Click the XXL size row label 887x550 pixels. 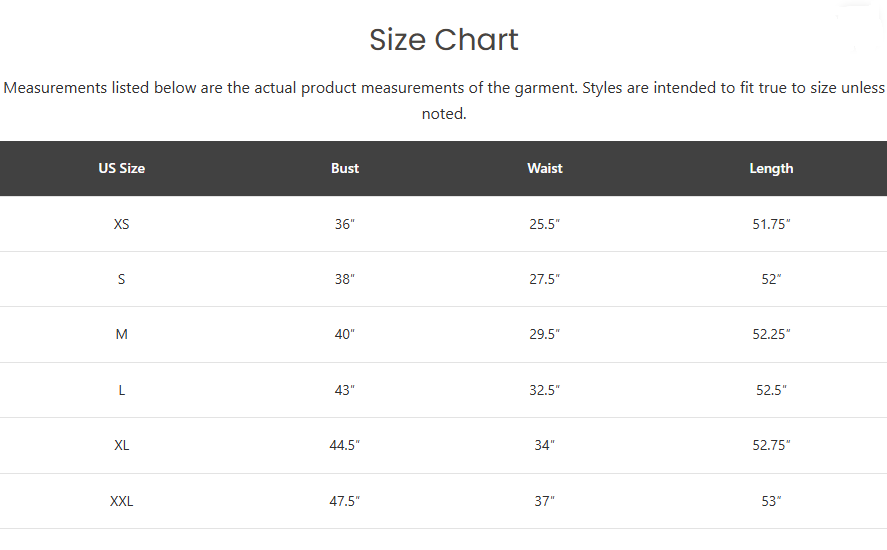[x=122, y=501]
